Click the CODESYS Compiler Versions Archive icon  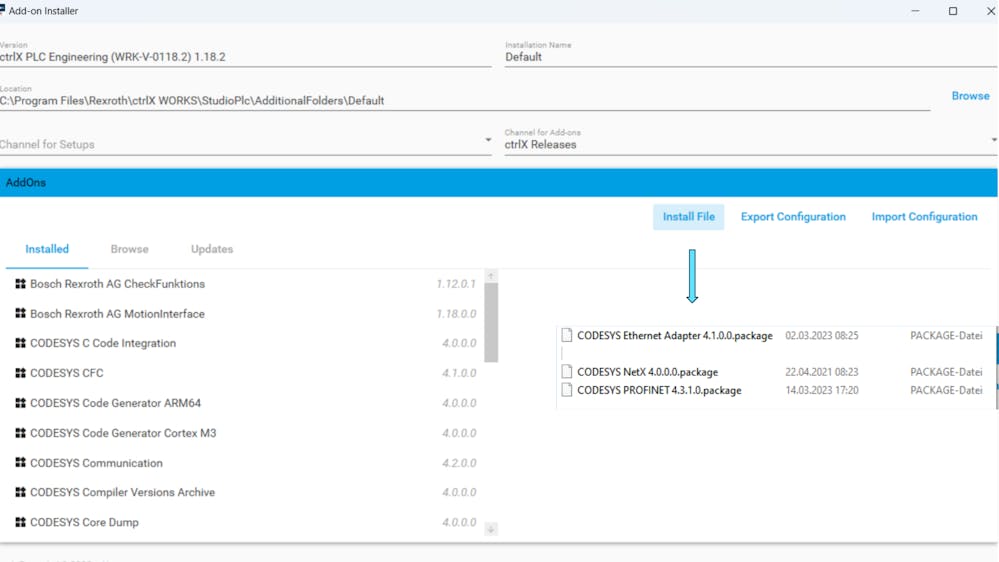[x=20, y=493]
